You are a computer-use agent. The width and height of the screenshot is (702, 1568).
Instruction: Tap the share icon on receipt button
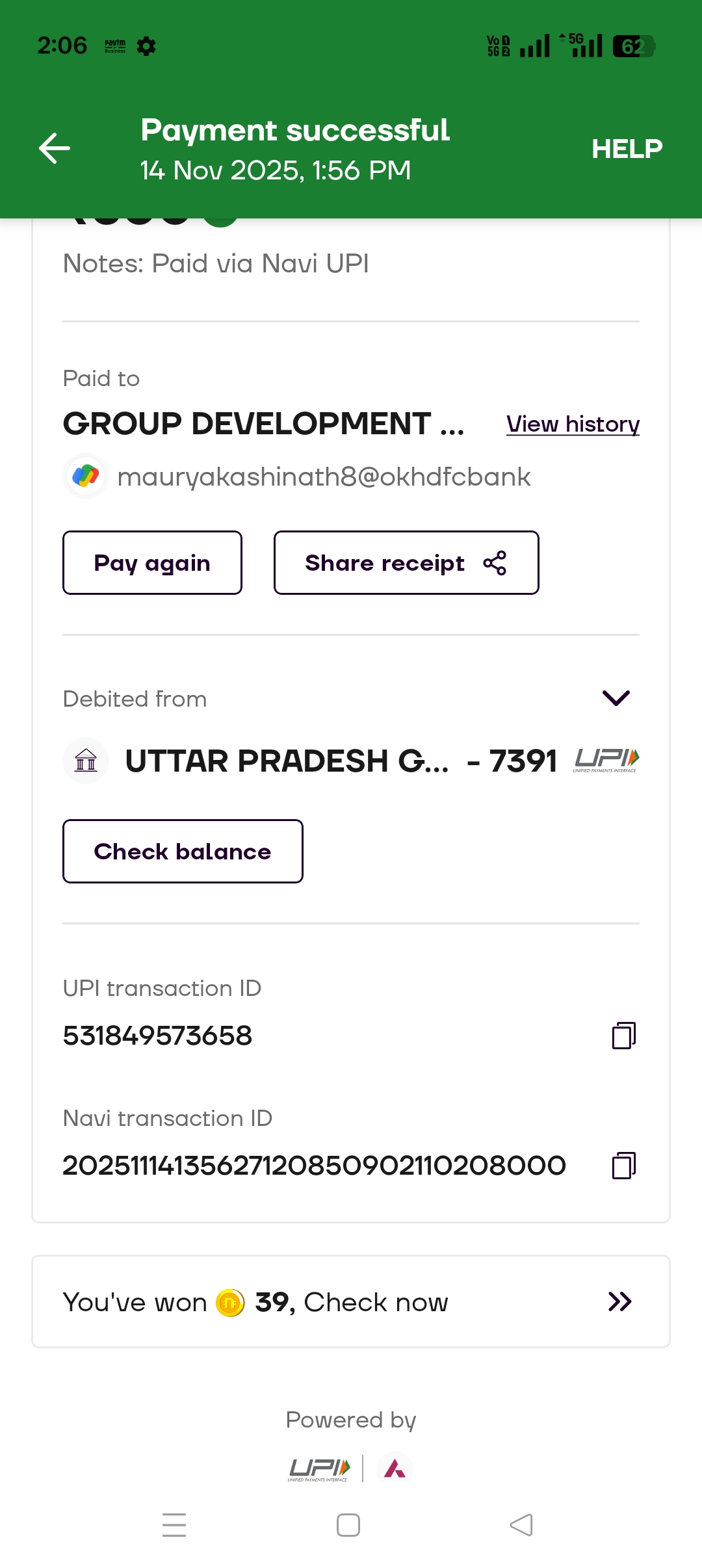pos(495,563)
